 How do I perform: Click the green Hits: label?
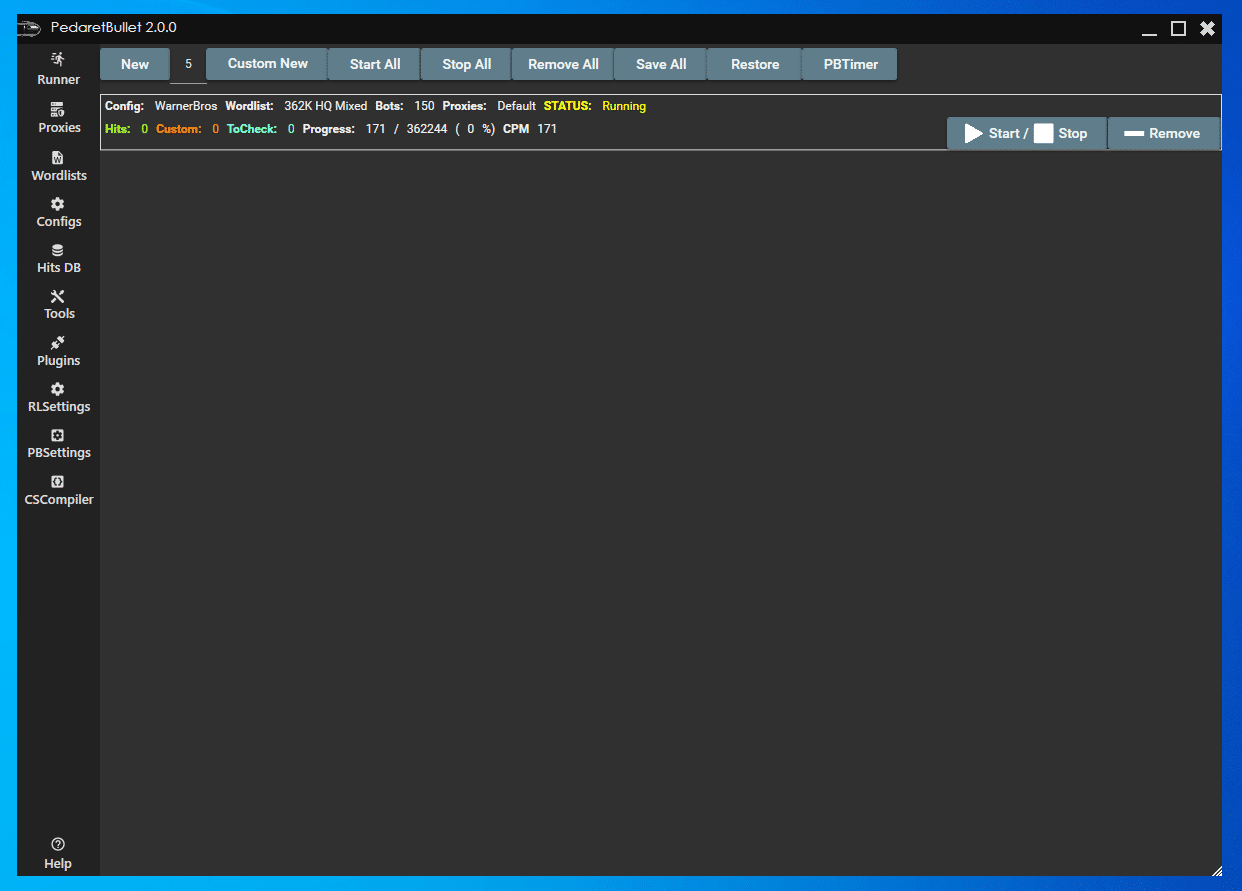click(x=118, y=129)
